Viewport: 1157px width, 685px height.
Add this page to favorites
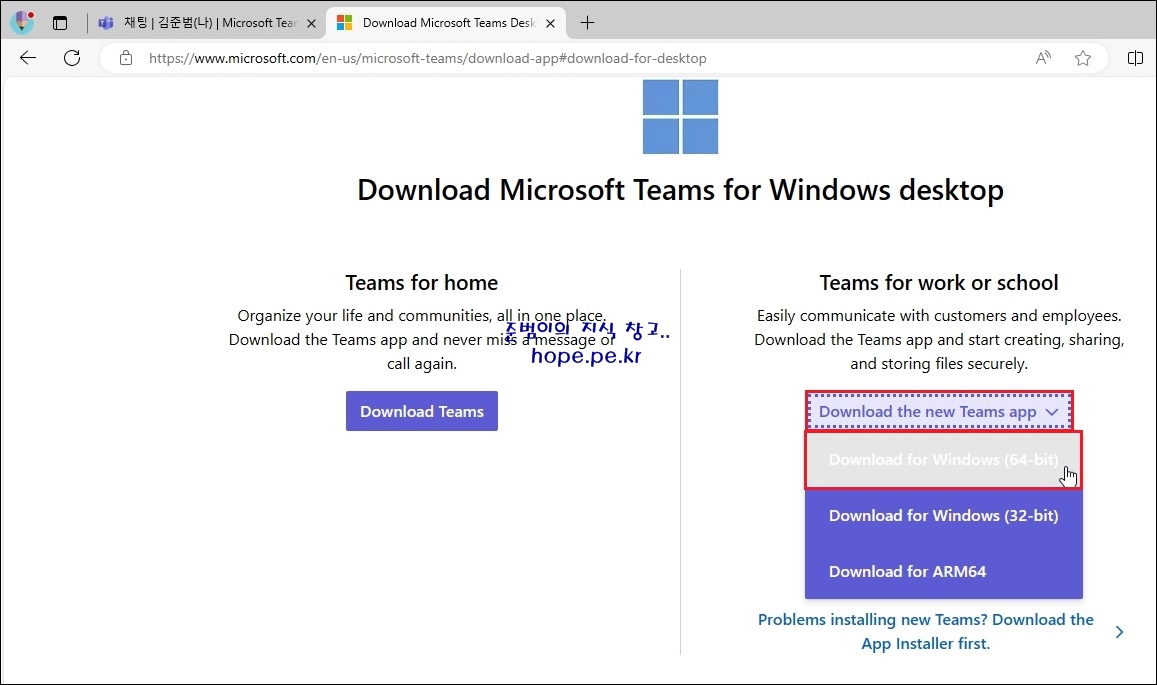pyautogui.click(x=1082, y=58)
